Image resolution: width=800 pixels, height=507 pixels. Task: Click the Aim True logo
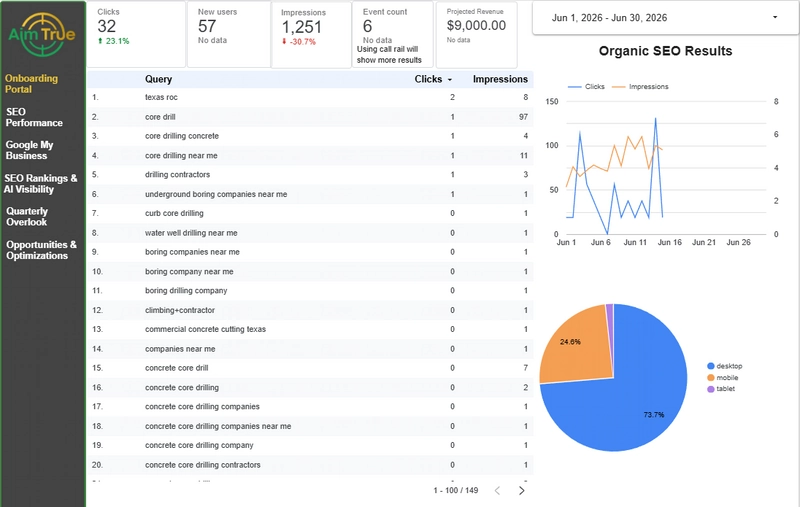point(42,34)
